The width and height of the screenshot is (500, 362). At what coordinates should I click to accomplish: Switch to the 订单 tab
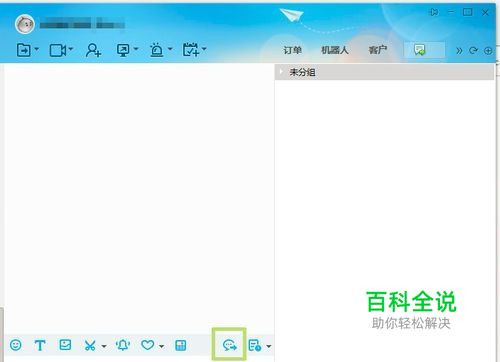click(x=293, y=50)
